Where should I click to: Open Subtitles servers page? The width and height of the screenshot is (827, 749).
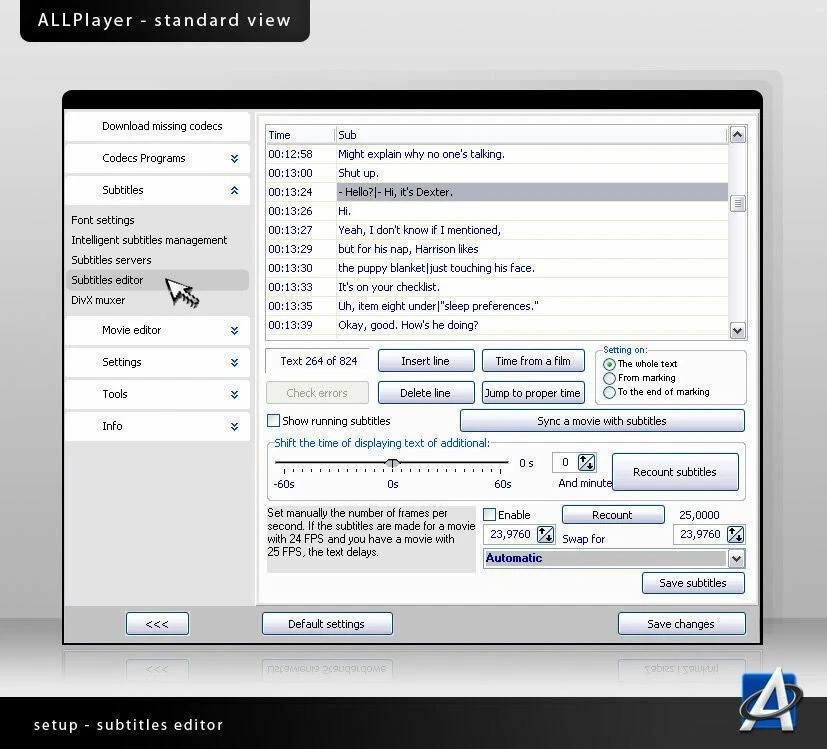[111, 260]
